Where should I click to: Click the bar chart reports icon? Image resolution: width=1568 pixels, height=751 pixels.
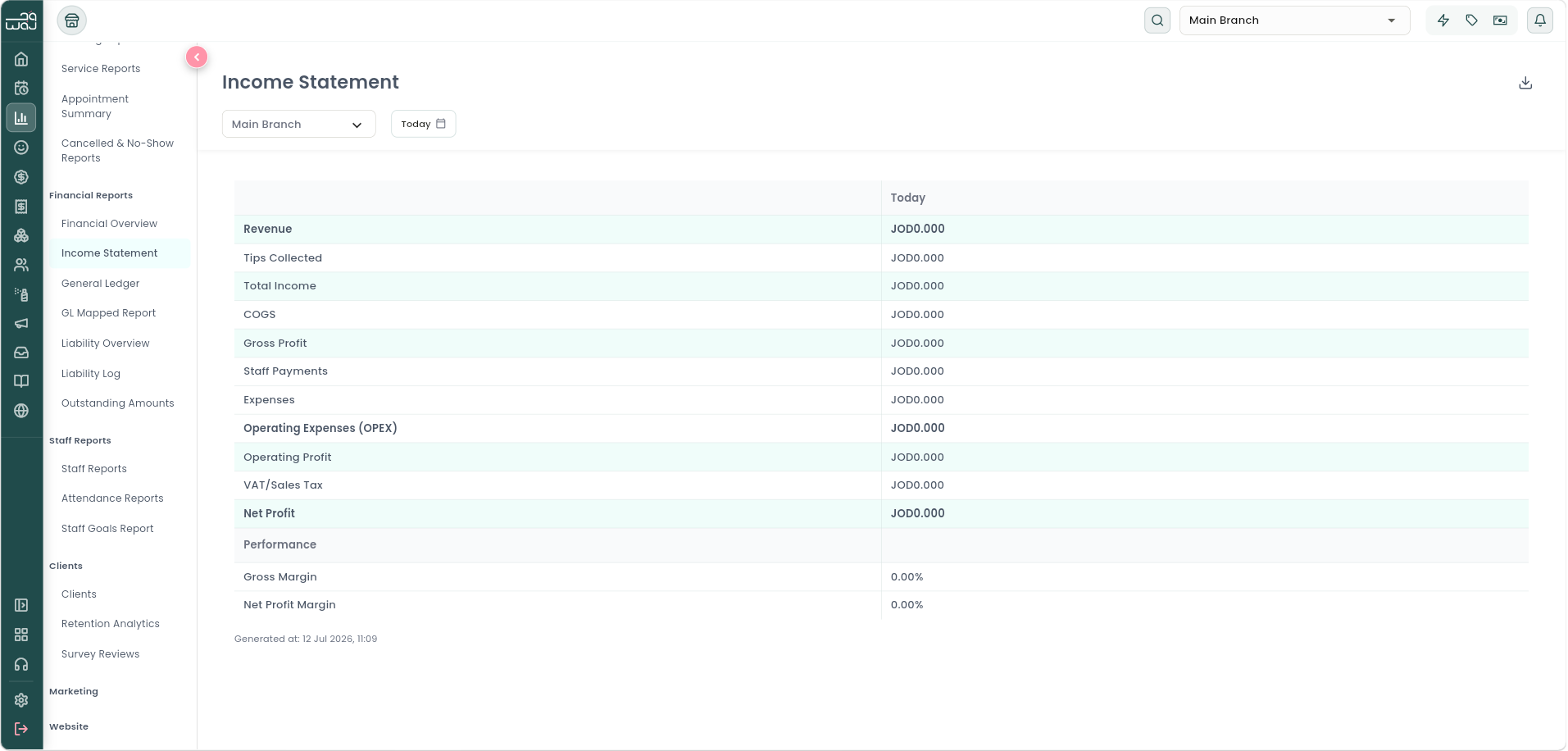[21, 118]
